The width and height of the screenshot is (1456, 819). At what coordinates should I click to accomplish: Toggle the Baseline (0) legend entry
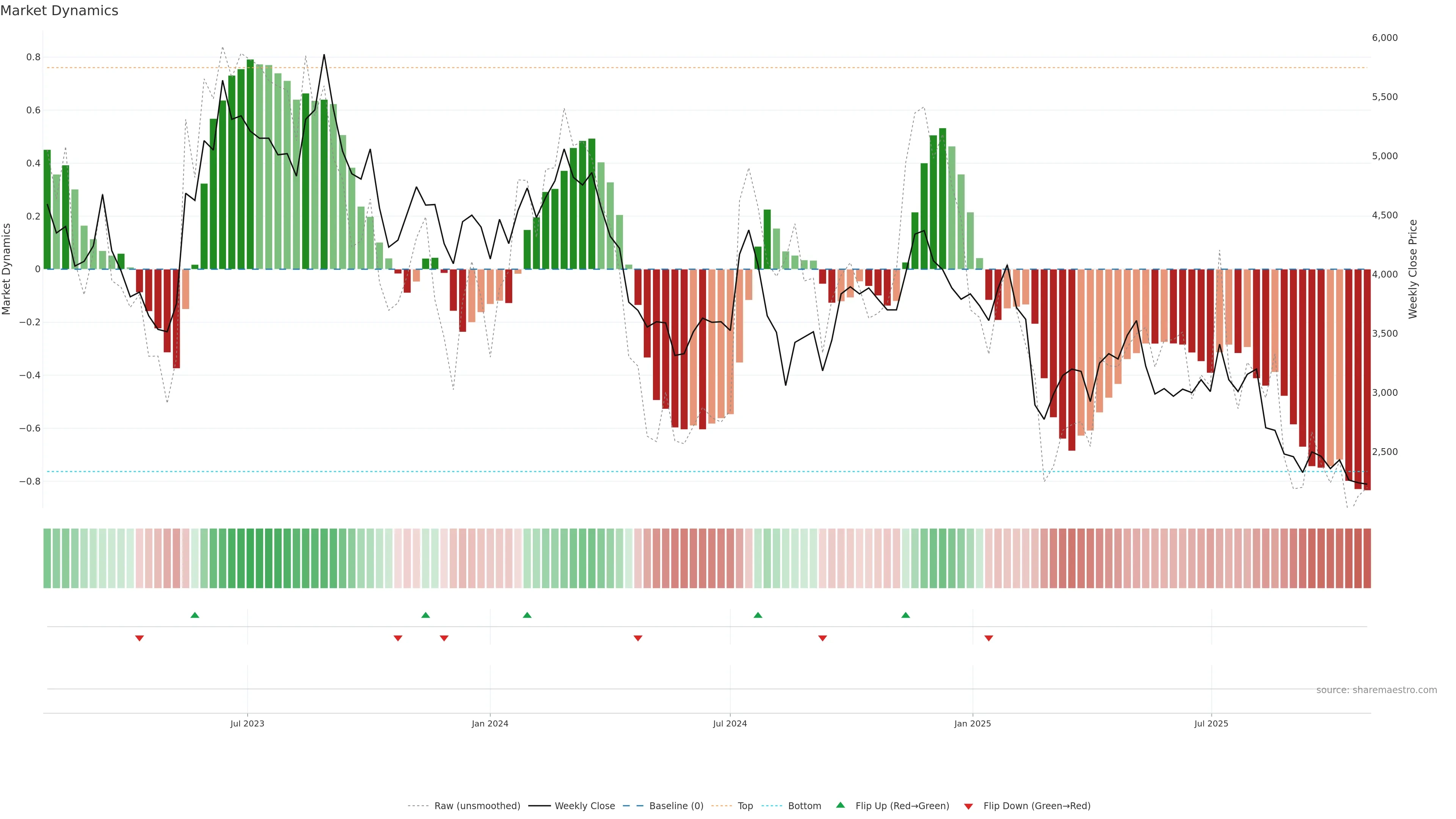[676, 806]
